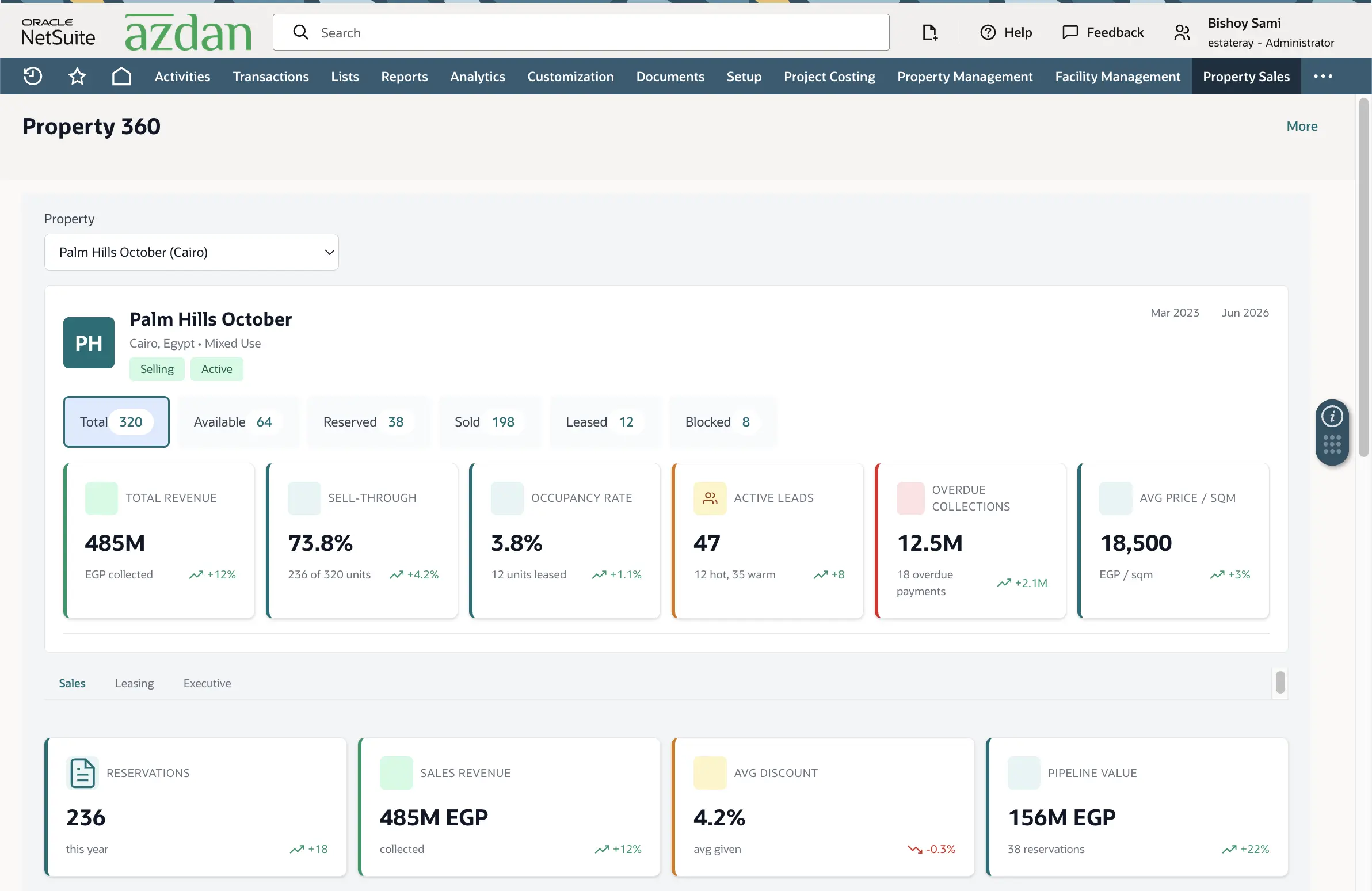The image size is (1372, 891).
Task: Open the Property Management menu
Action: 965,76
